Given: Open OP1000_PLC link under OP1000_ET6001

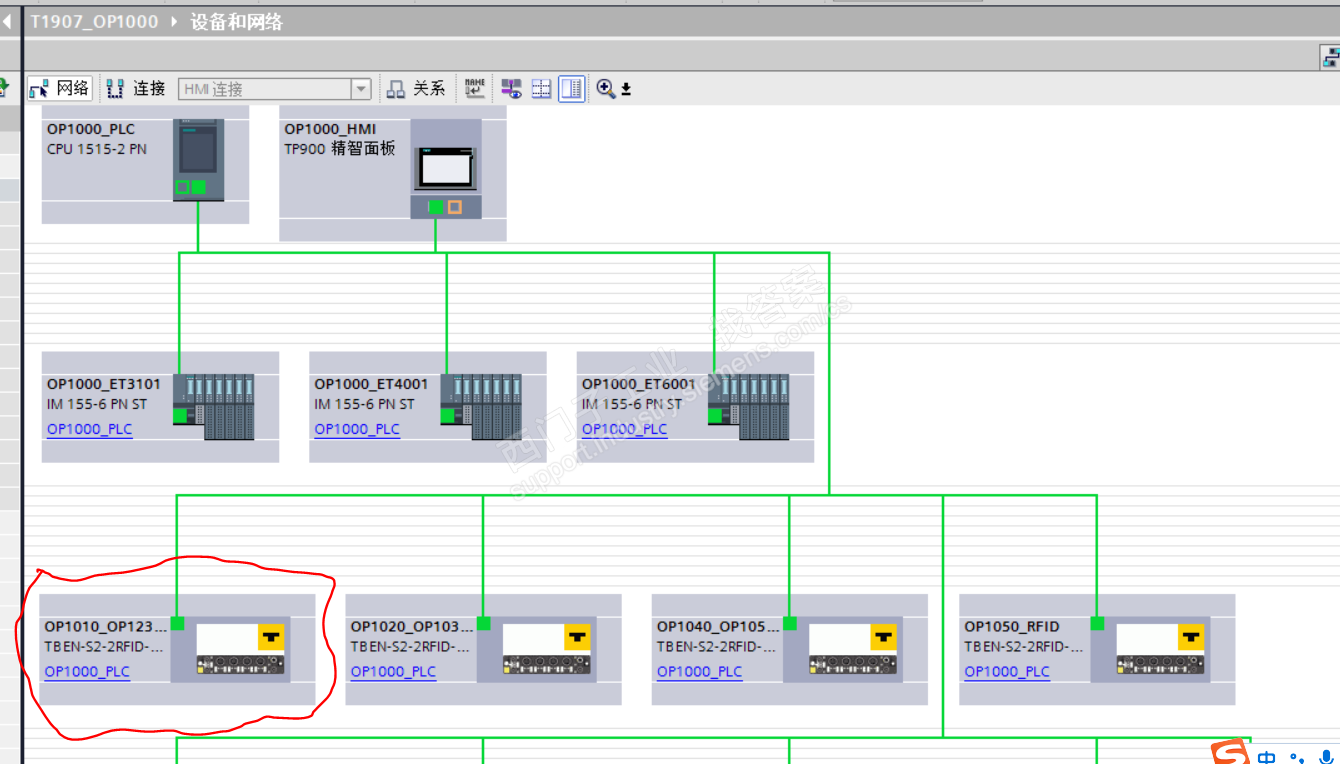Looking at the screenshot, I should tap(625, 429).
